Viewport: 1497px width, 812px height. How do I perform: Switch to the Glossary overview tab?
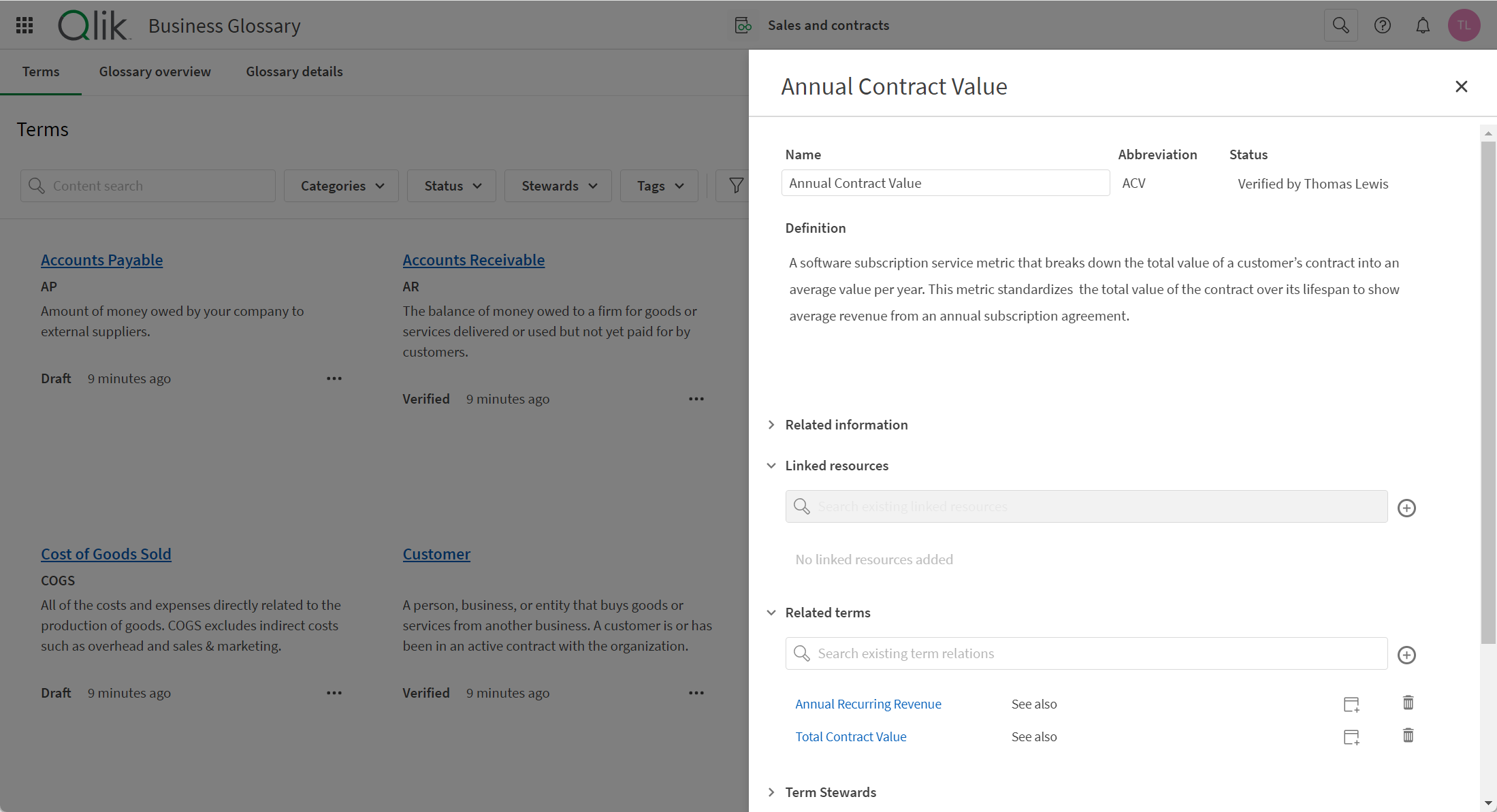(154, 71)
